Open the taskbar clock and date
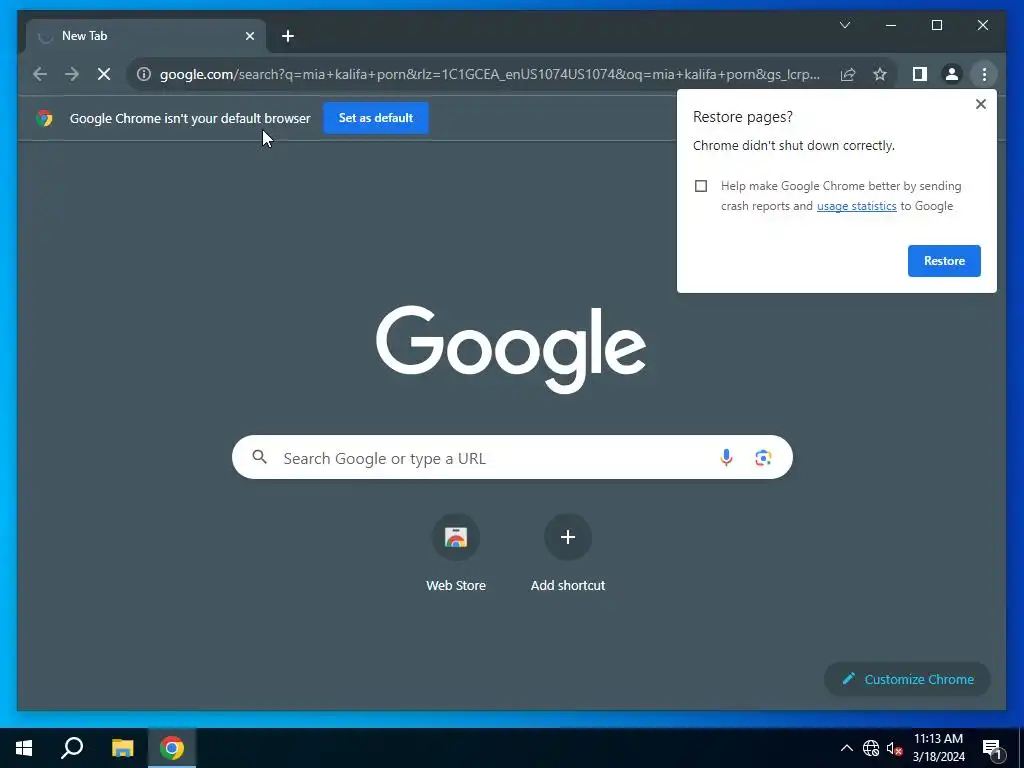 click(x=938, y=748)
